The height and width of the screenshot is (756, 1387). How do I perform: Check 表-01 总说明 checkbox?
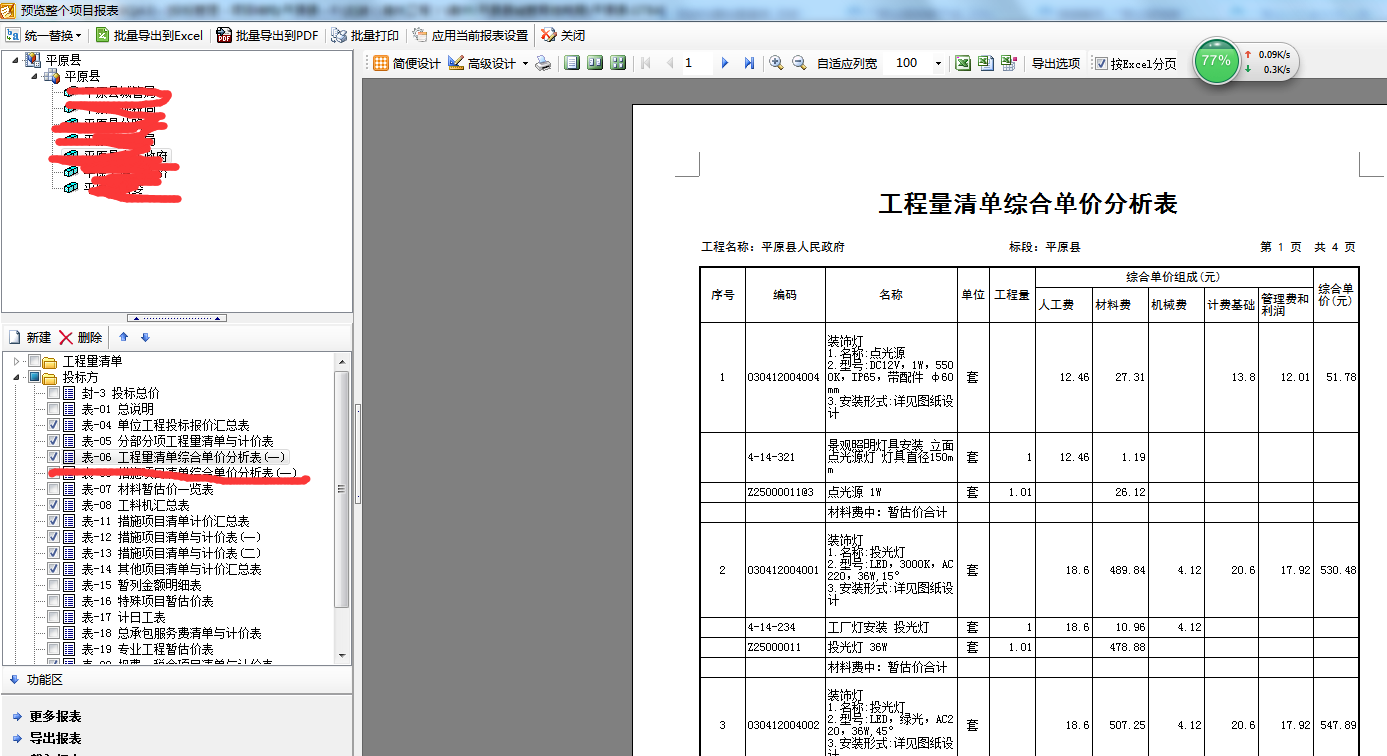(53, 409)
